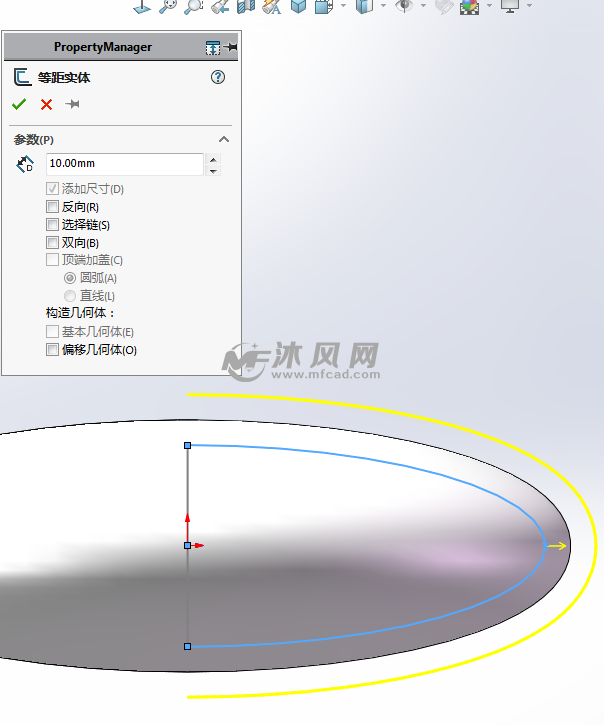Increase offset distance with up spinner
Screen dimensions: 604x725
pos(213,160)
